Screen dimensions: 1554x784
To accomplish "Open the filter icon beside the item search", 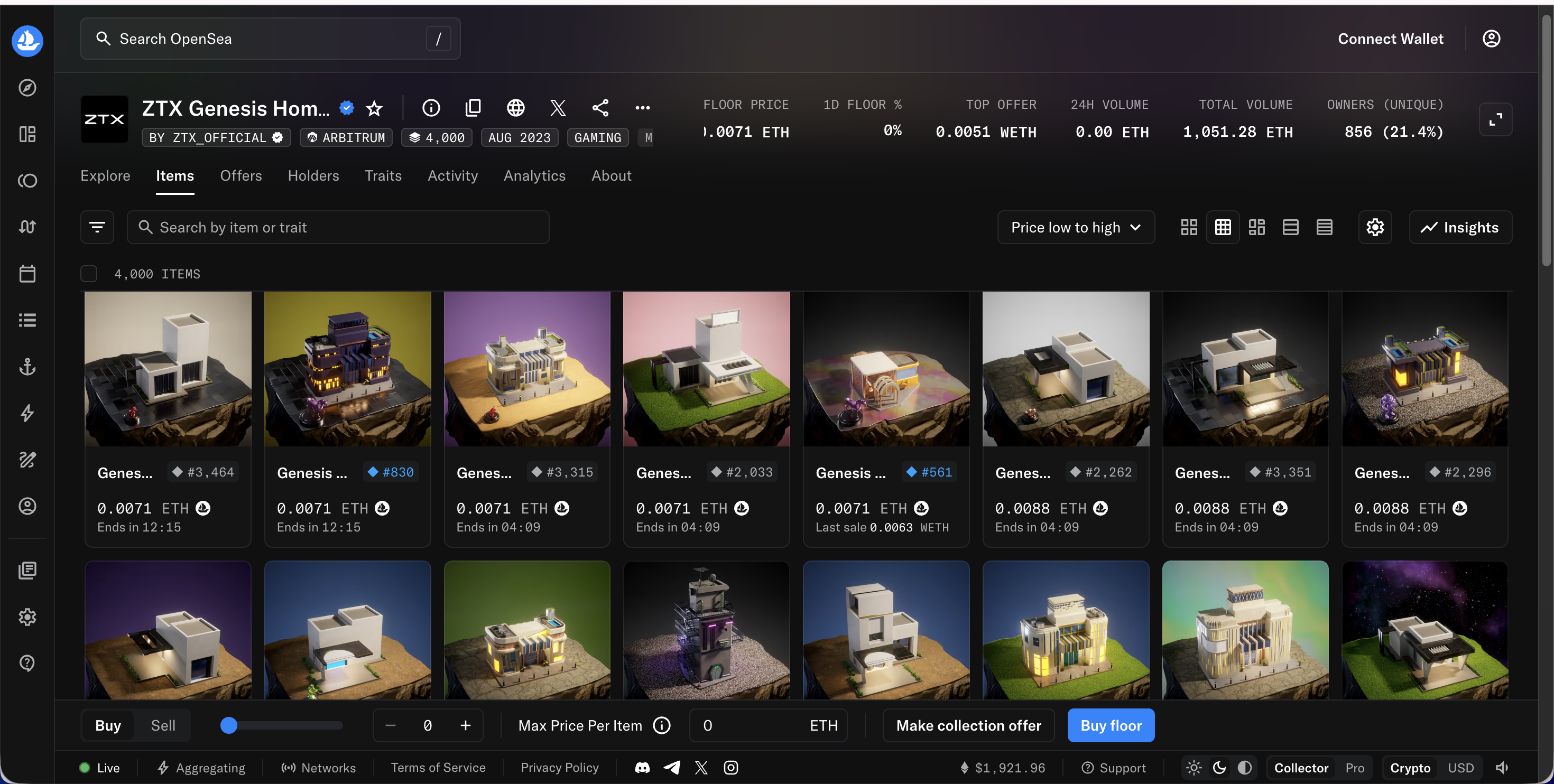I will [x=97, y=227].
